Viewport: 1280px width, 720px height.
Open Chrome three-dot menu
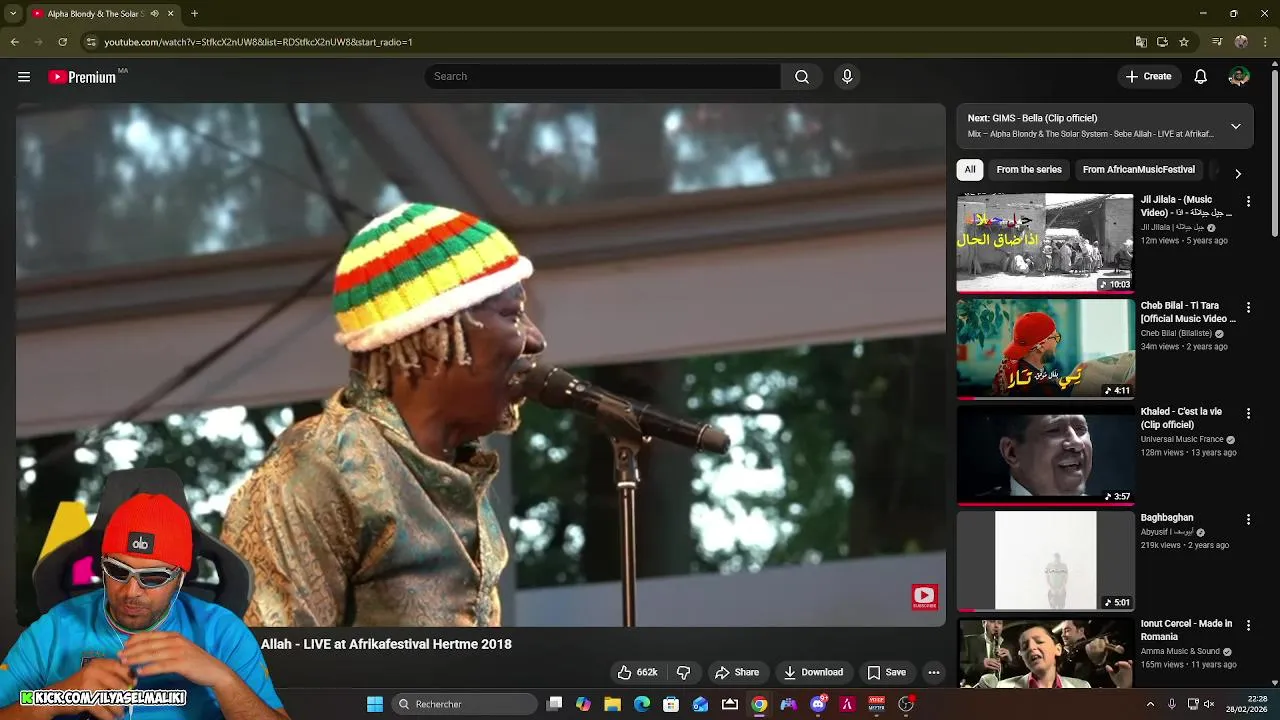[1266, 42]
